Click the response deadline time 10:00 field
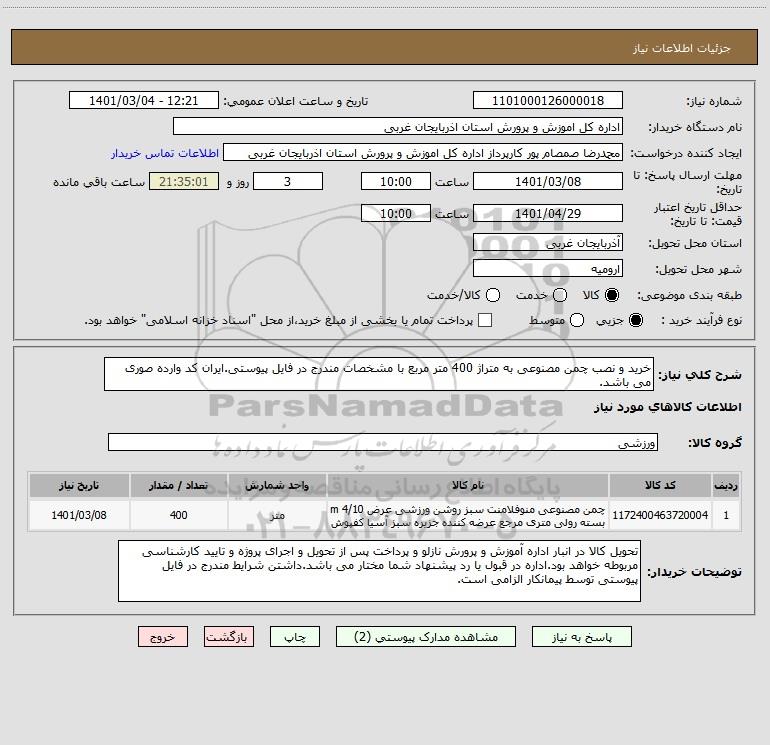Screen dimensions: 770x745 pos(396,181)
